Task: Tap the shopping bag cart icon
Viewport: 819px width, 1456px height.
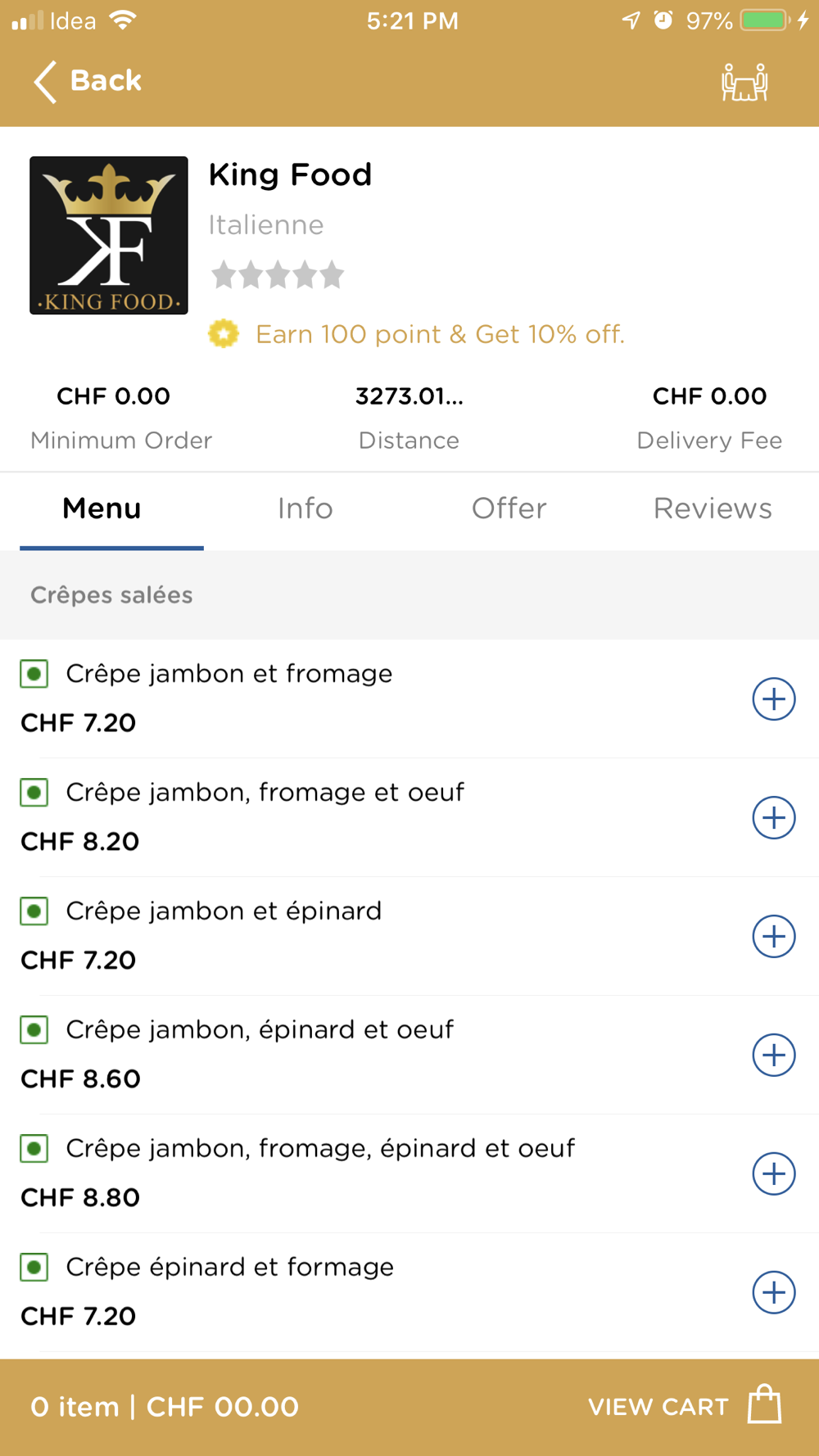Action: tap(764, 1404)
